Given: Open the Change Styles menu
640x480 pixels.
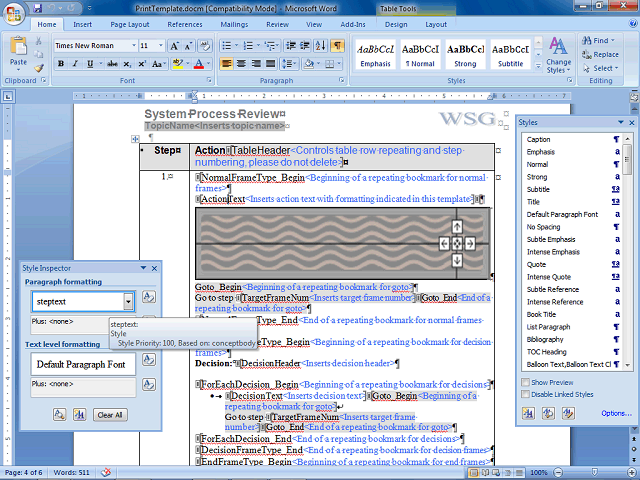Looking at the screenshot, I should (x=558, y=55).
